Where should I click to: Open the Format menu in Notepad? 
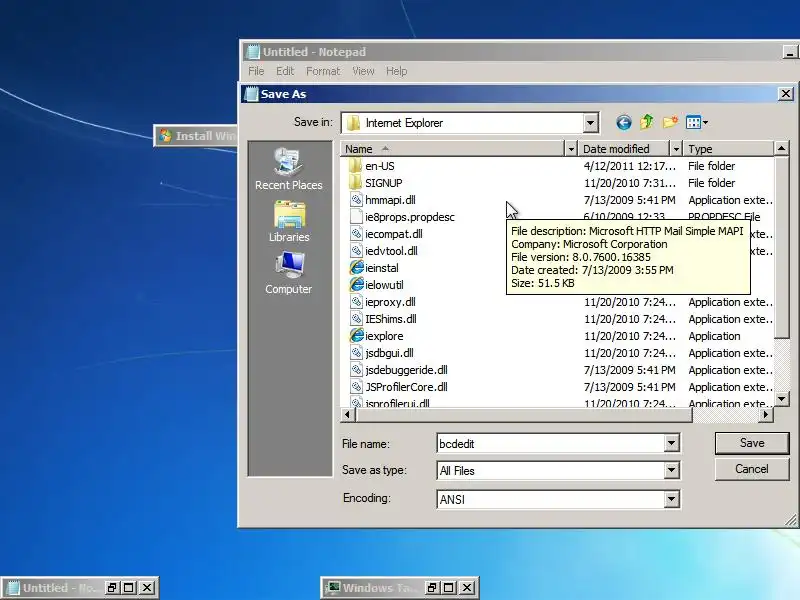322,71
